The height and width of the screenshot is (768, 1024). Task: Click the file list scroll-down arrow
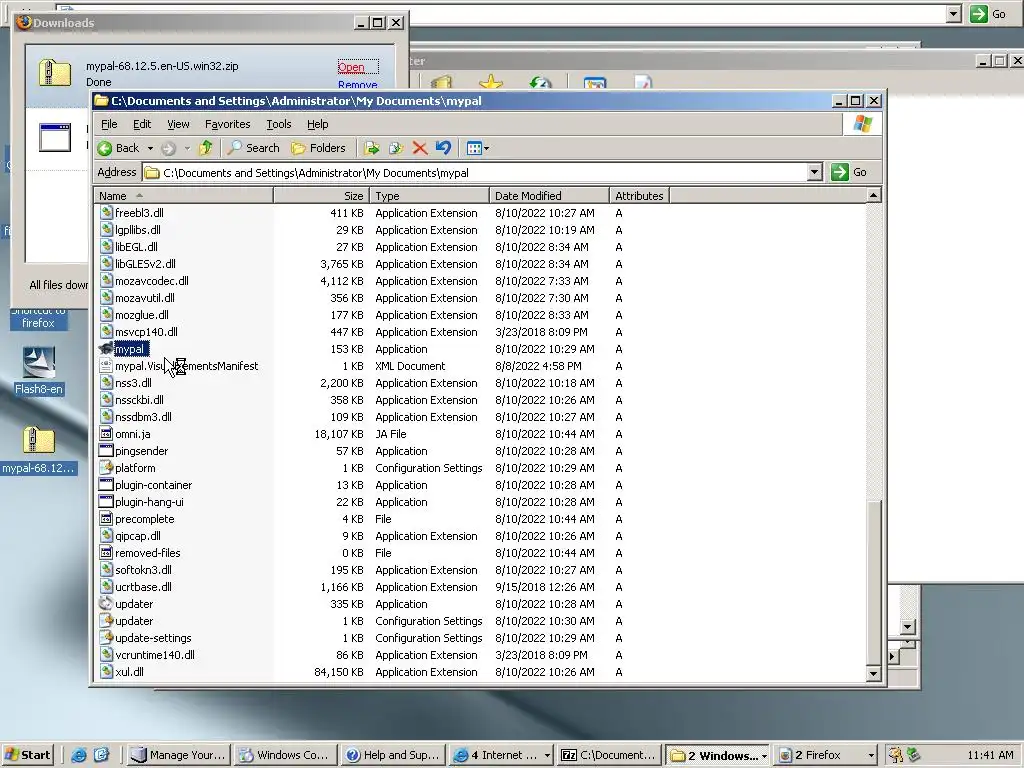[873, 673]
